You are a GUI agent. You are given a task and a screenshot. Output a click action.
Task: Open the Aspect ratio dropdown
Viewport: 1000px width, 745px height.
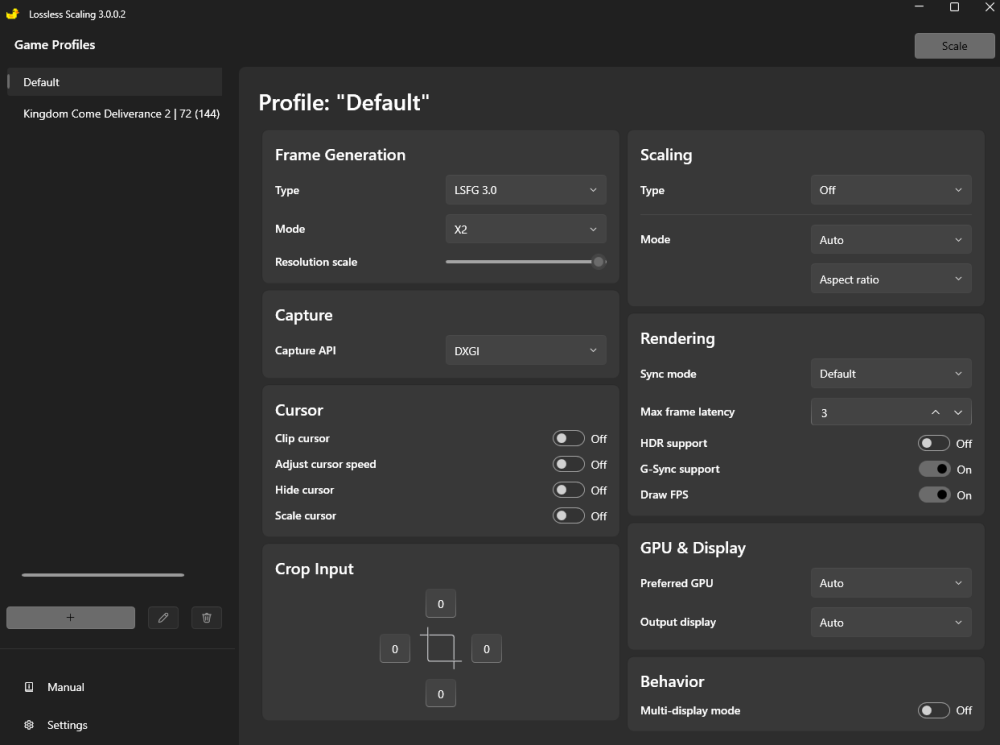pos(890,280)
